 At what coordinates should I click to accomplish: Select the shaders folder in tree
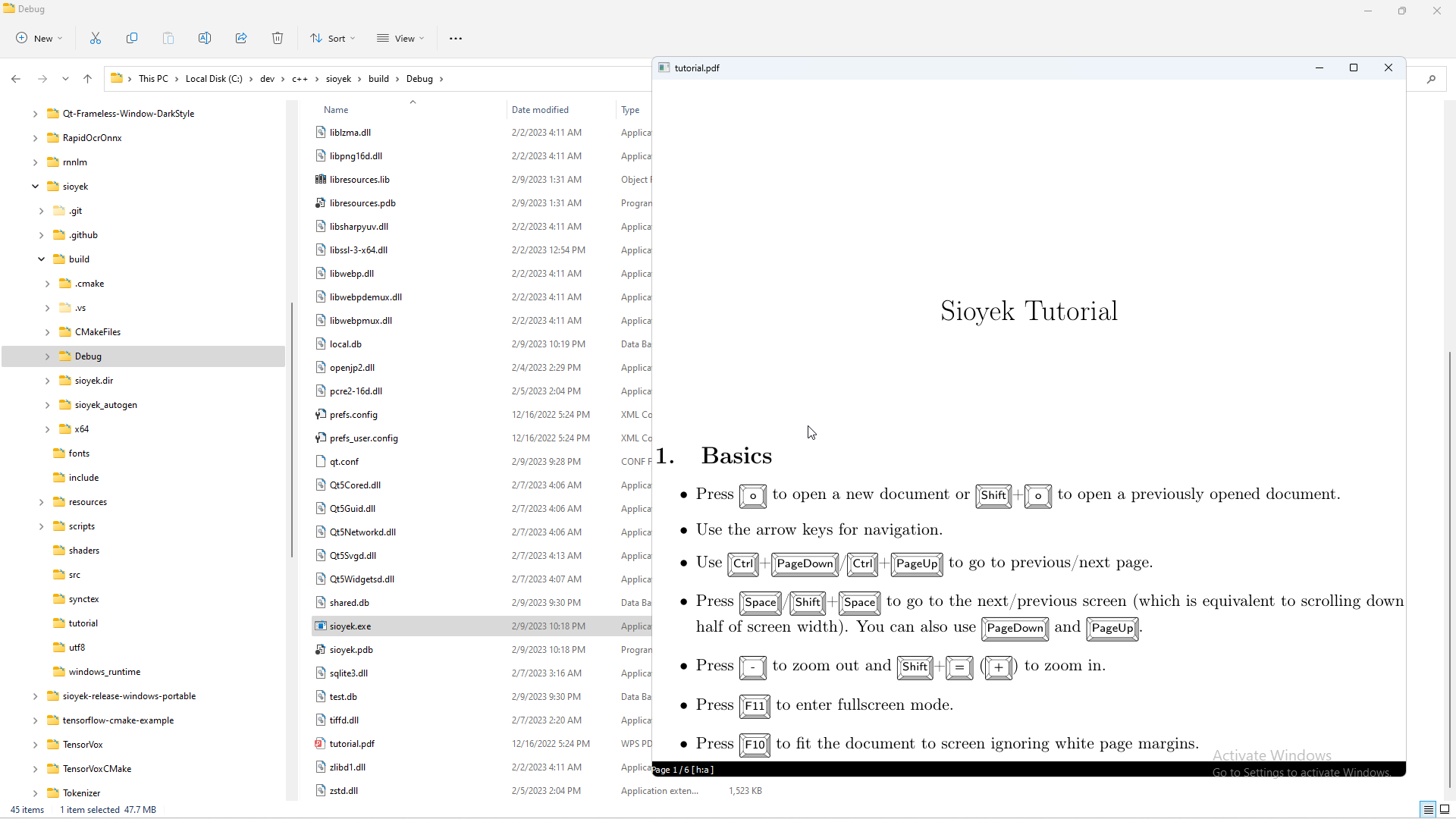[84, 551]
